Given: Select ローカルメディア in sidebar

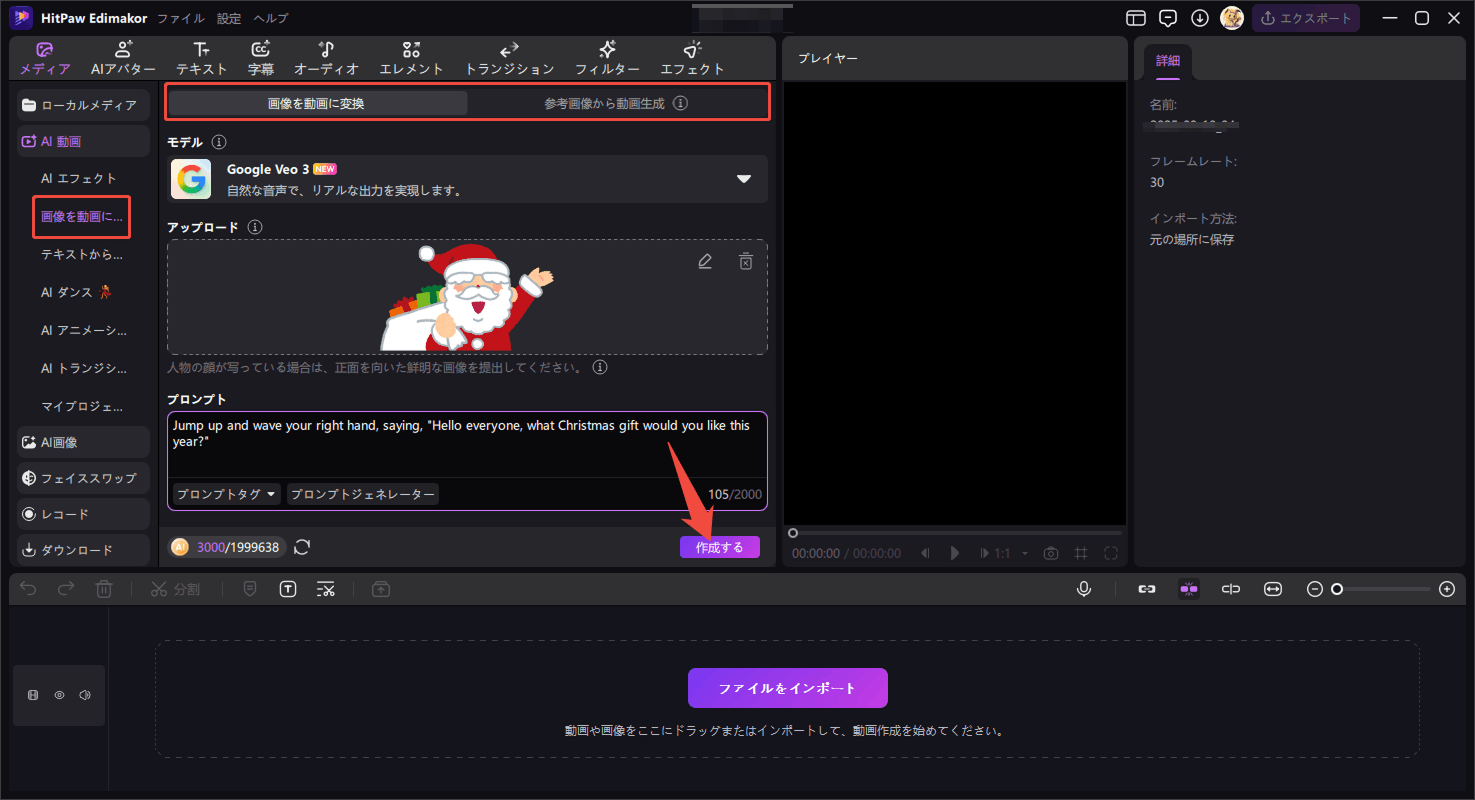Looking at the screenshot, I should tap(84, 105).
